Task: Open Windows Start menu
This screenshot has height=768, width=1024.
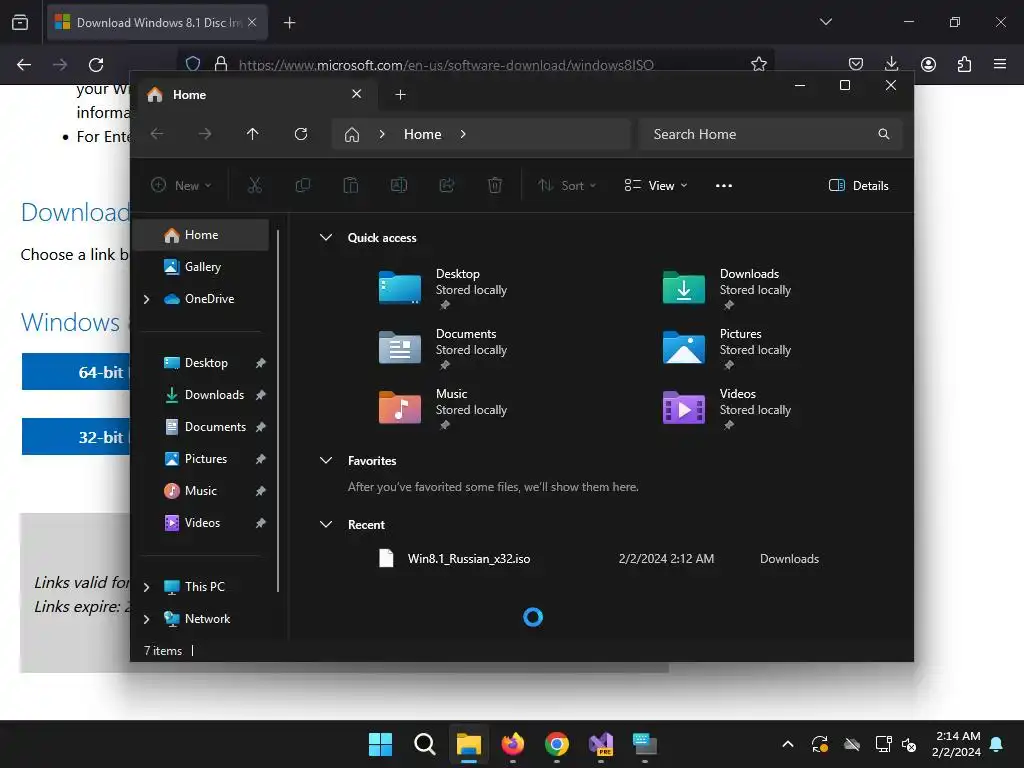Action: tap(380, 744)
